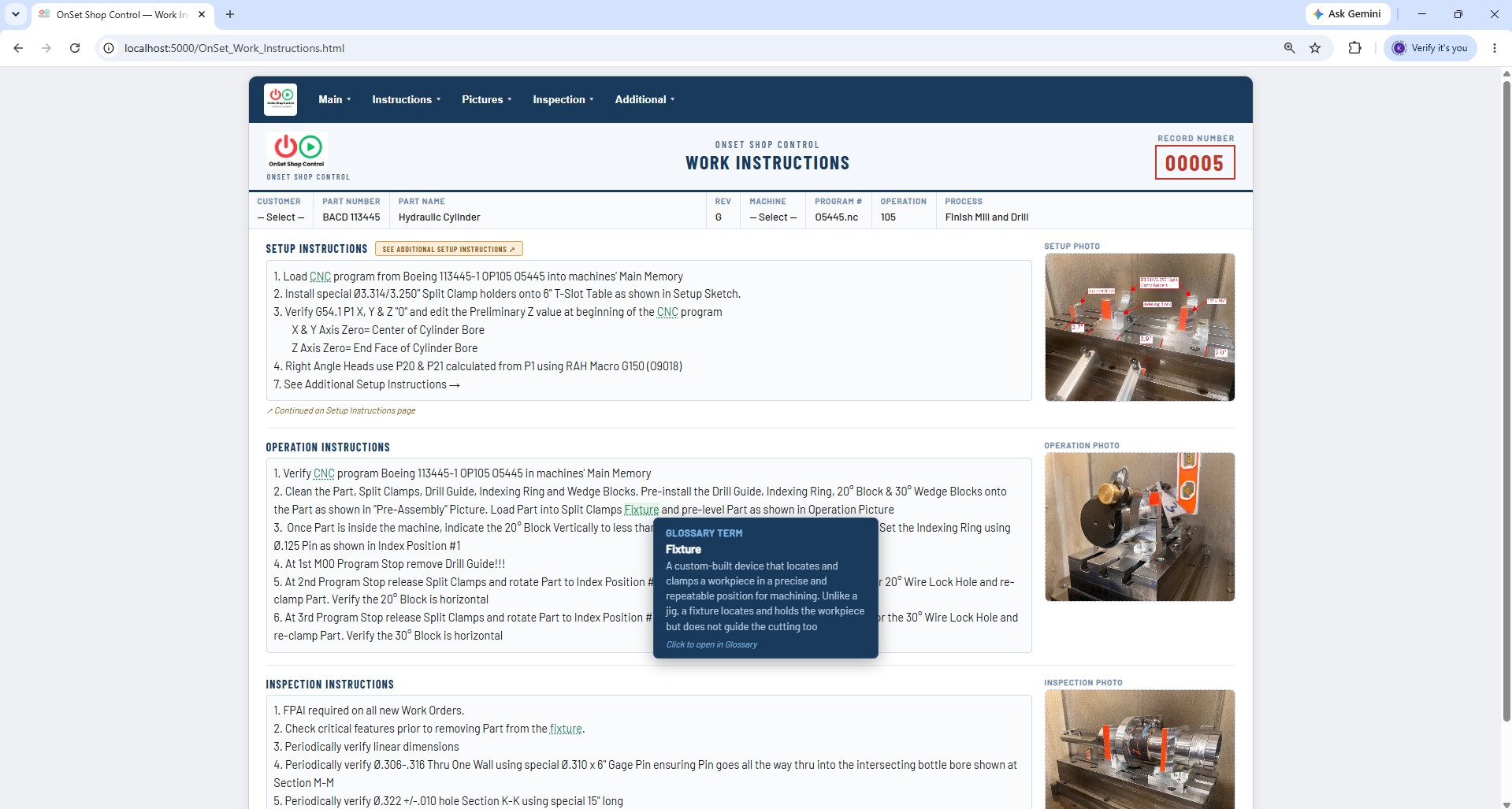Click the zoom magnifier icon in address bar
Image resolution: width=1512 pixels, height=809 pixels.
[1290, 48]
